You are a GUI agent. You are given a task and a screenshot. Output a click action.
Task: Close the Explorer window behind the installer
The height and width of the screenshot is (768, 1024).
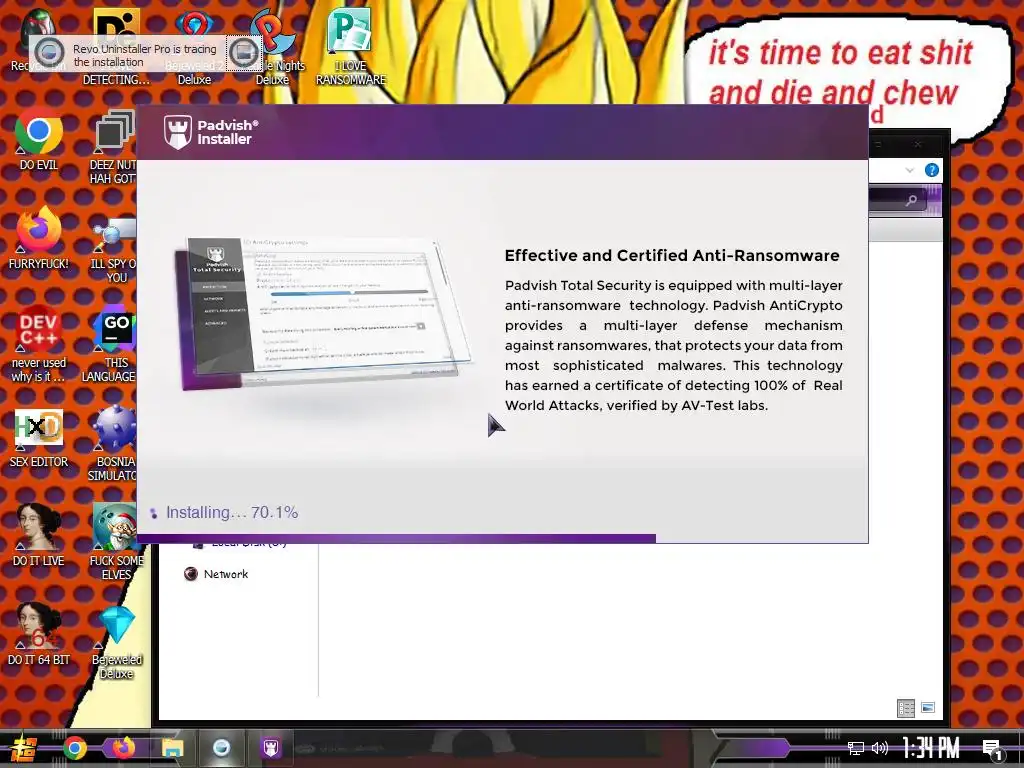pyautogui.click(x=917, y=144)
